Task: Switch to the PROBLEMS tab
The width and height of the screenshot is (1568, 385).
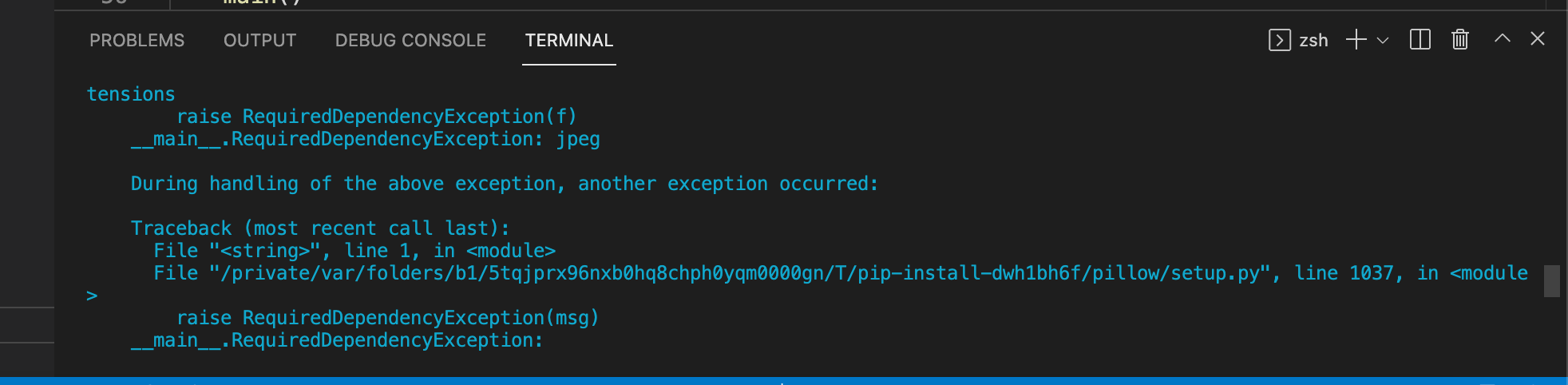Action: click(x=137, y=40)
